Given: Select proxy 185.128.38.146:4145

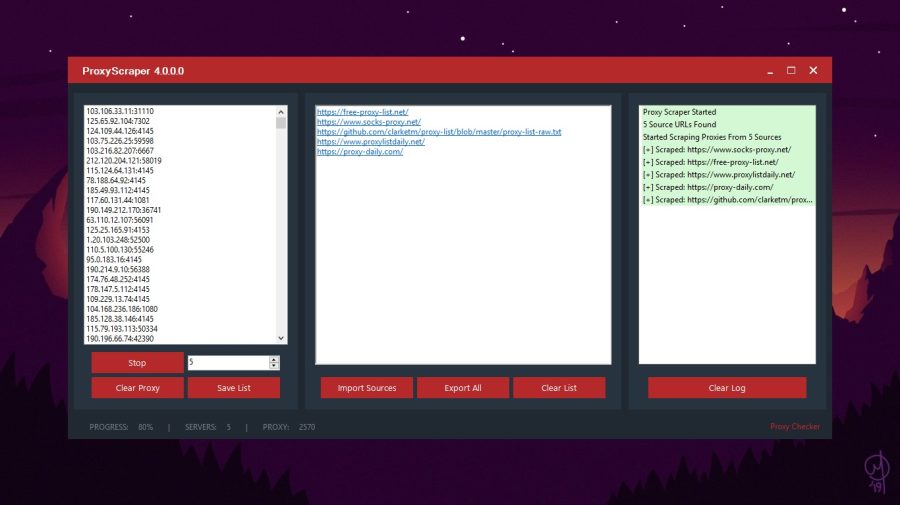Looking at the screenshot, I should point(119,318).
